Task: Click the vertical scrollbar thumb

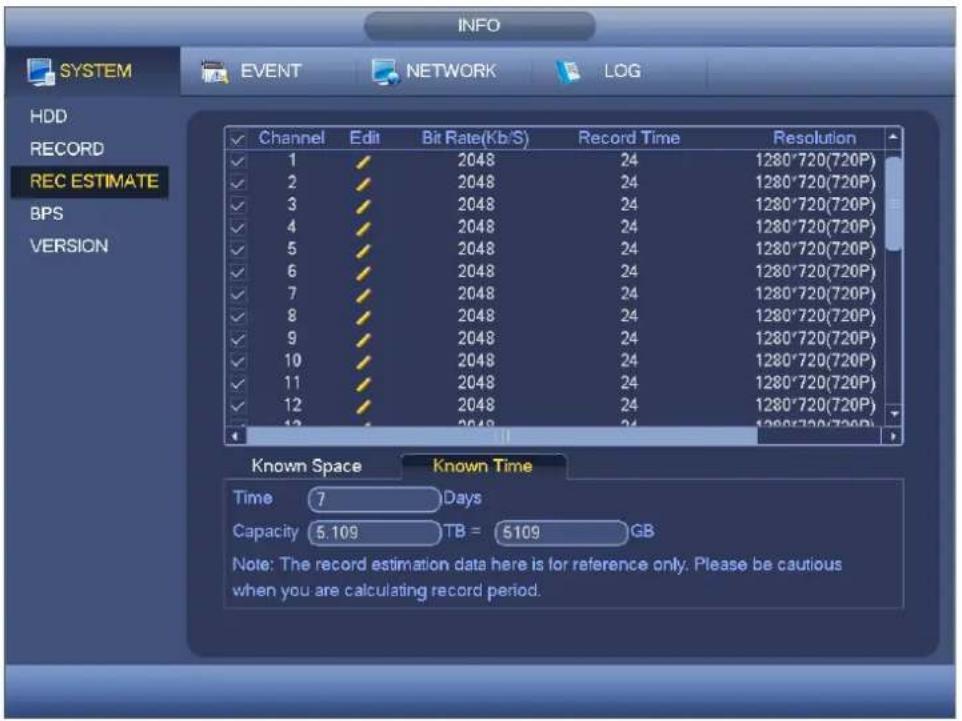Action: click(893, 203)
